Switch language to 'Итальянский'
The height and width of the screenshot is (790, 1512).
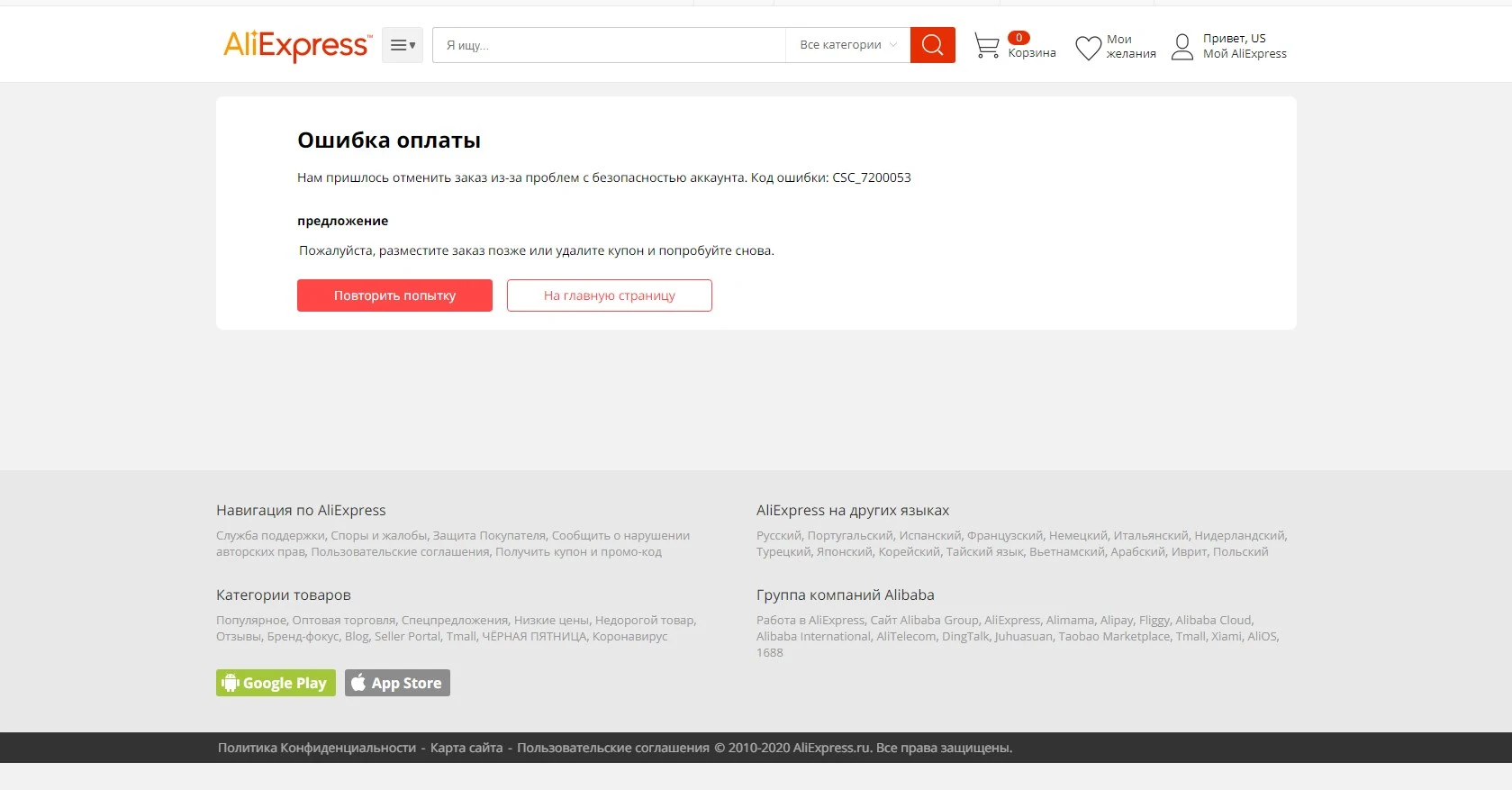coord(1151,536)
